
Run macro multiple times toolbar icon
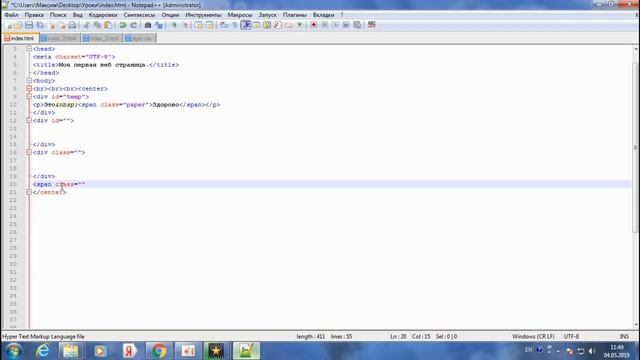coord(346,25)
